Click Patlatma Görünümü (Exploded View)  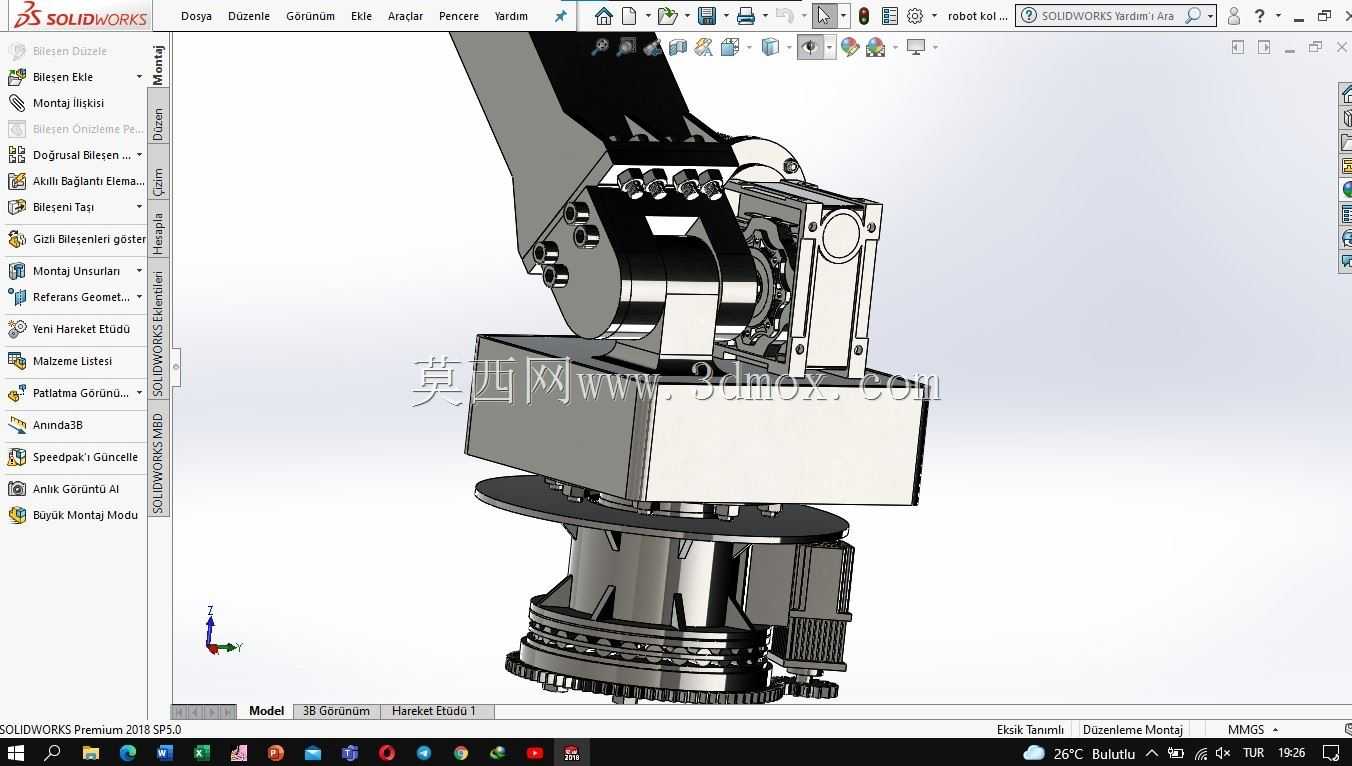point(81,393)
